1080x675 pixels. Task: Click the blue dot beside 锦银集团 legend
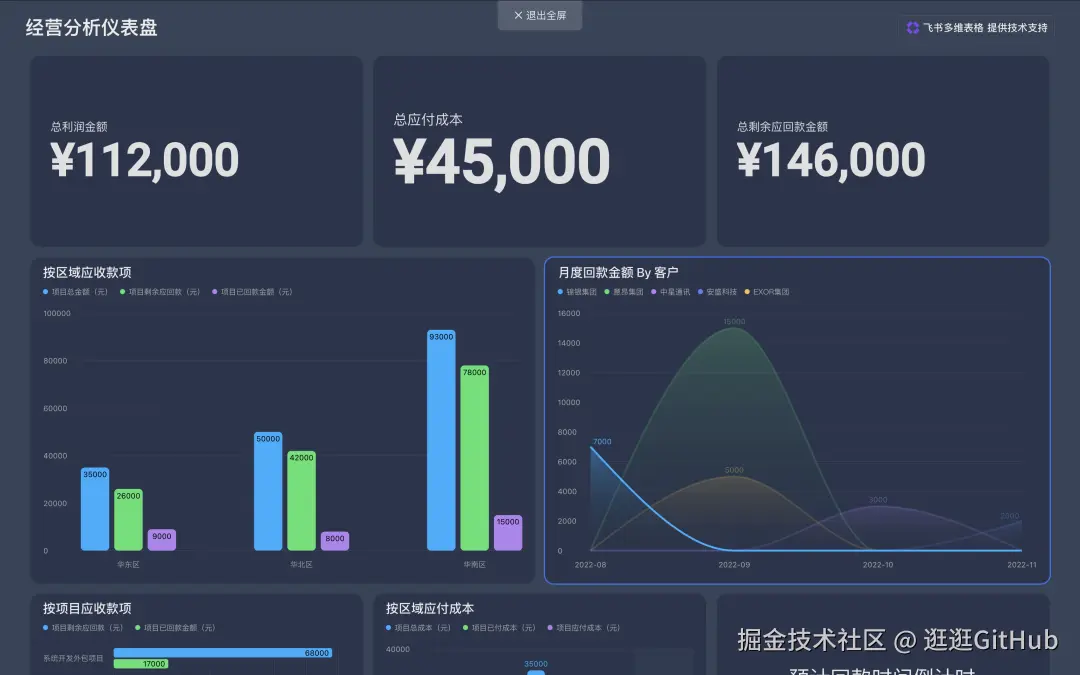pos(560,290)
